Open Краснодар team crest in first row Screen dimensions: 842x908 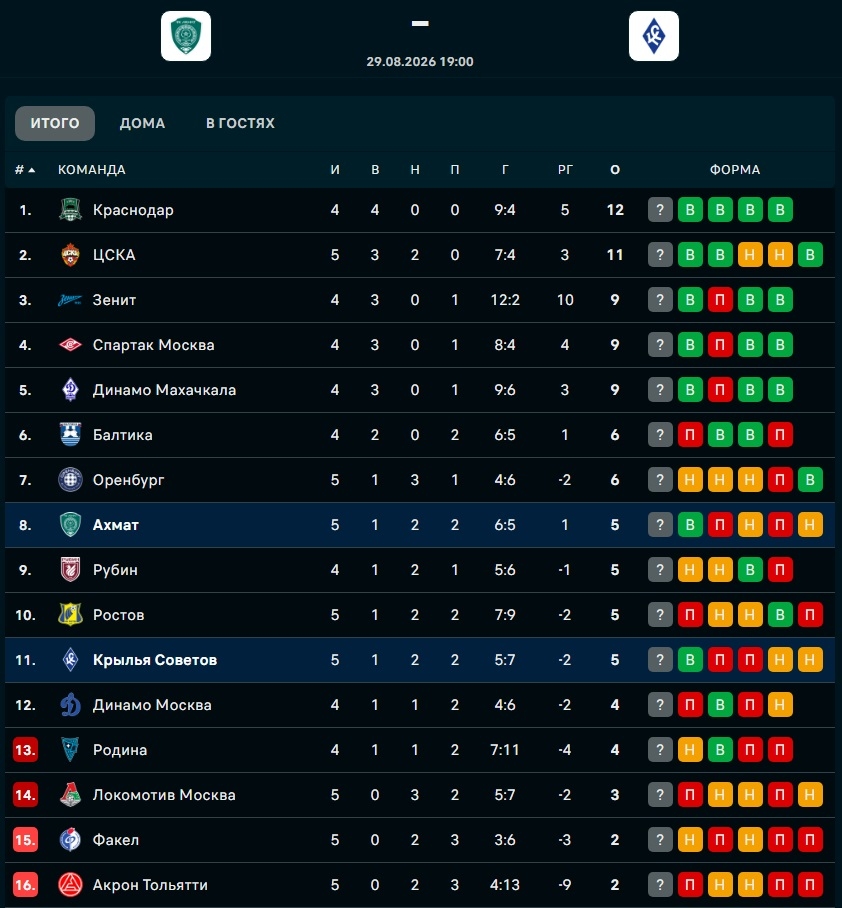point(70,210)
